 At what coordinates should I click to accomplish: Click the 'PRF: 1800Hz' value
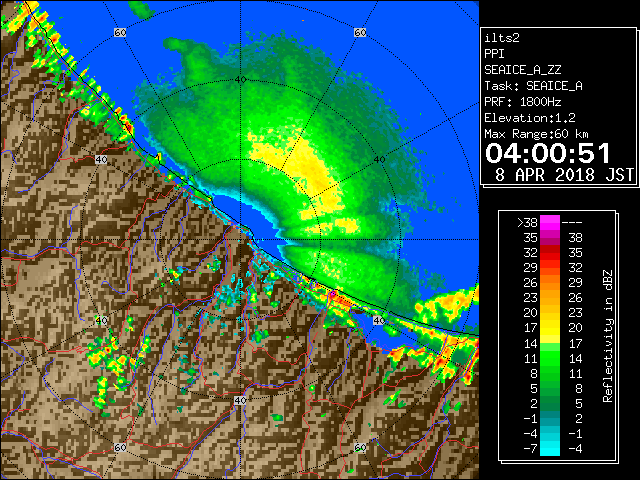(x=522, y=102)
